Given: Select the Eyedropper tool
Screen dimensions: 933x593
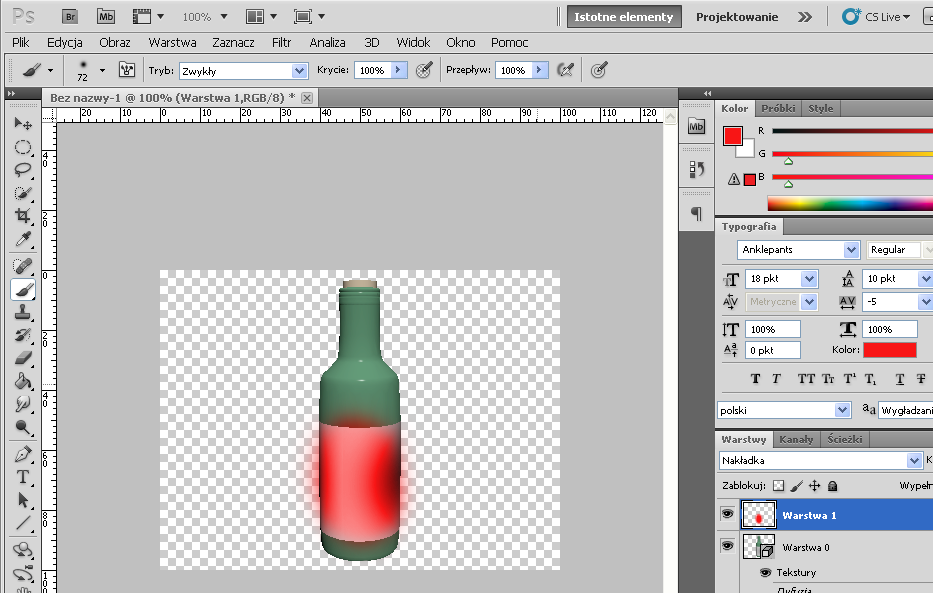Looking at the screenshot, I should pos(23,239).
